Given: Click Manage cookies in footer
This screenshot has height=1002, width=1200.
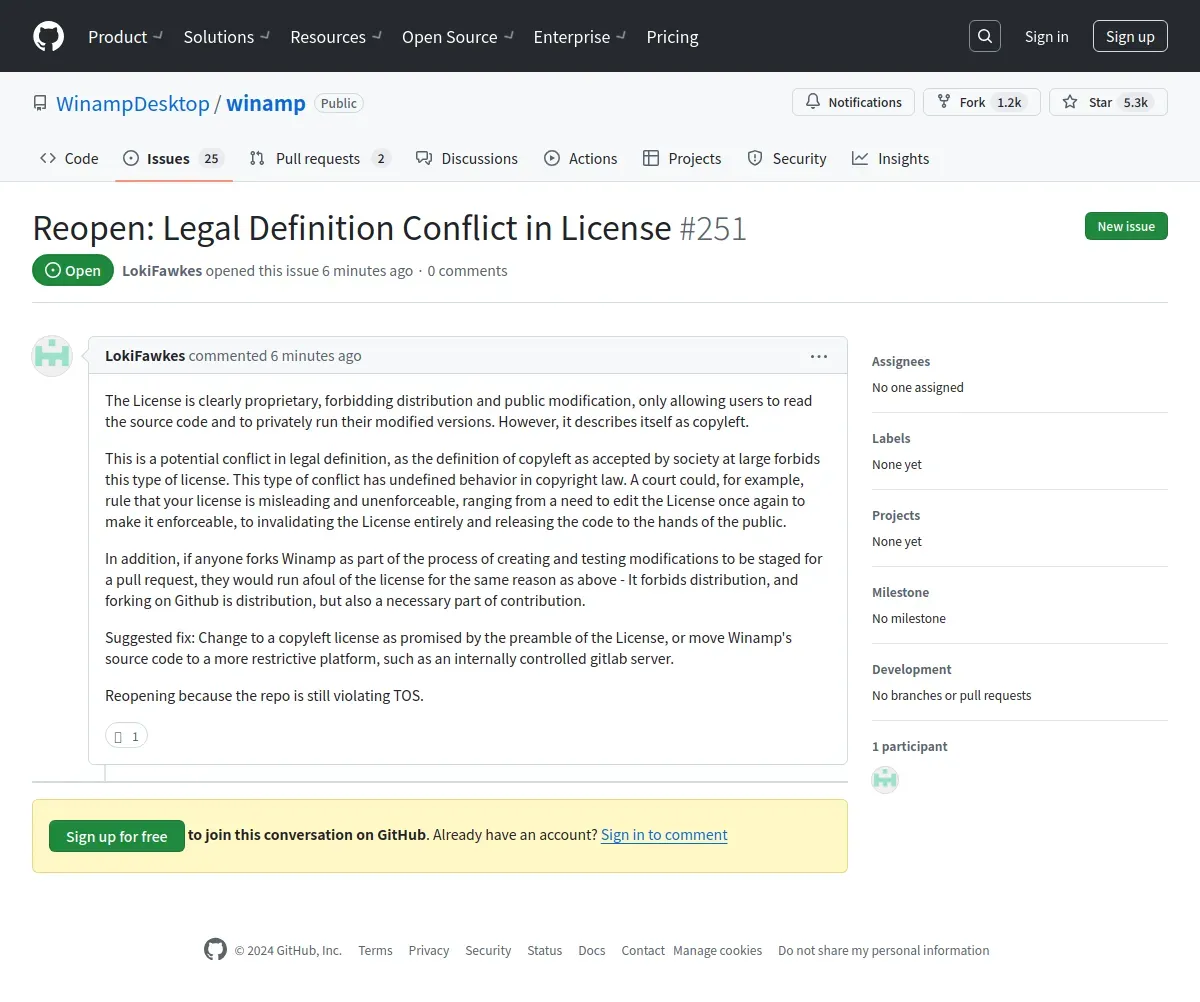Looking at the screenshot, I should point(718,951).
